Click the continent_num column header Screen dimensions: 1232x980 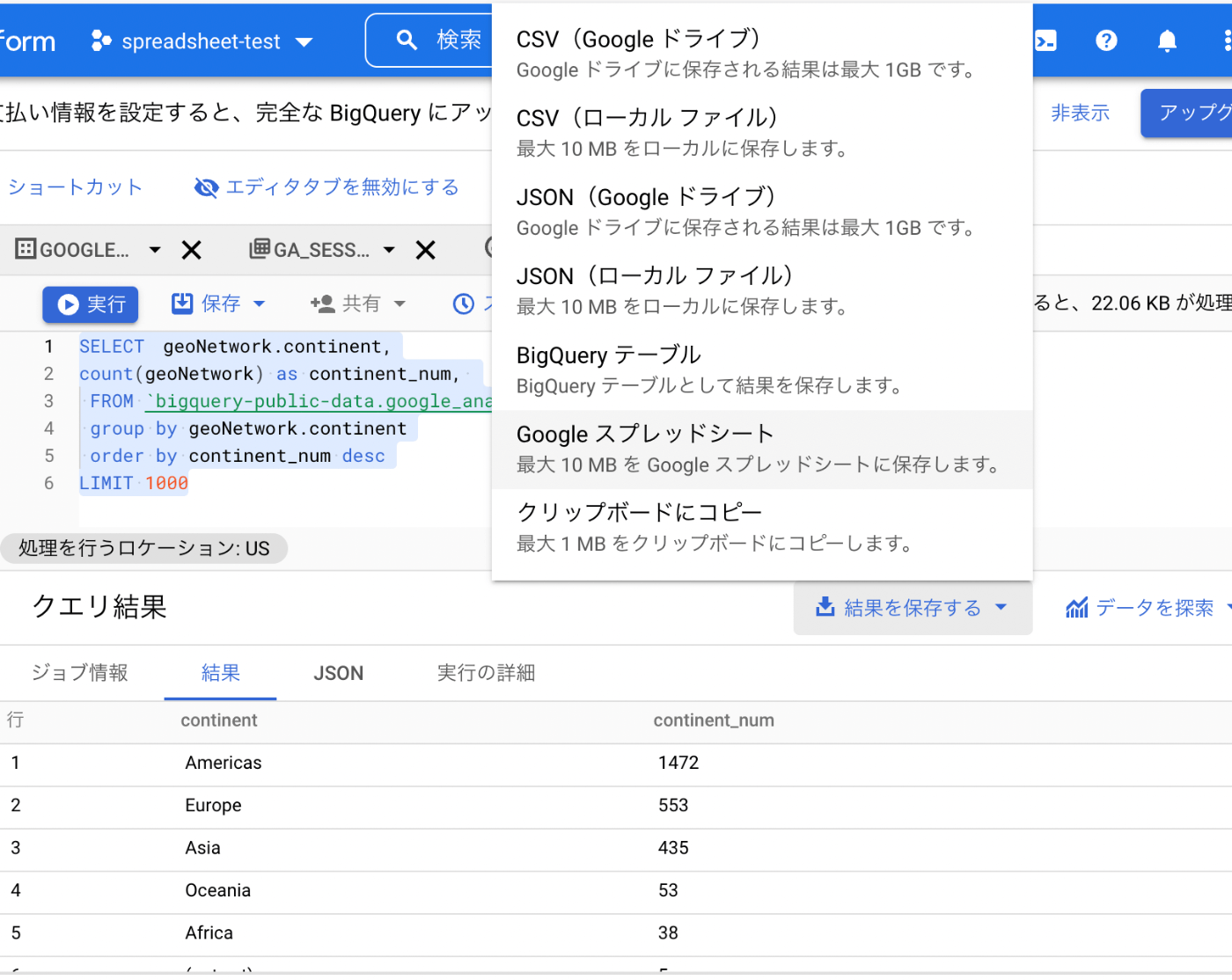click(x=714, y=720)
